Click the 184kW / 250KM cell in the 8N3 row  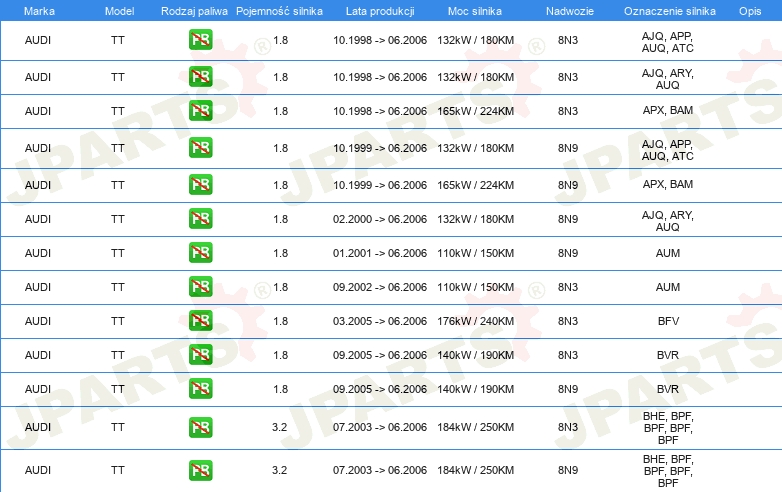475,427
